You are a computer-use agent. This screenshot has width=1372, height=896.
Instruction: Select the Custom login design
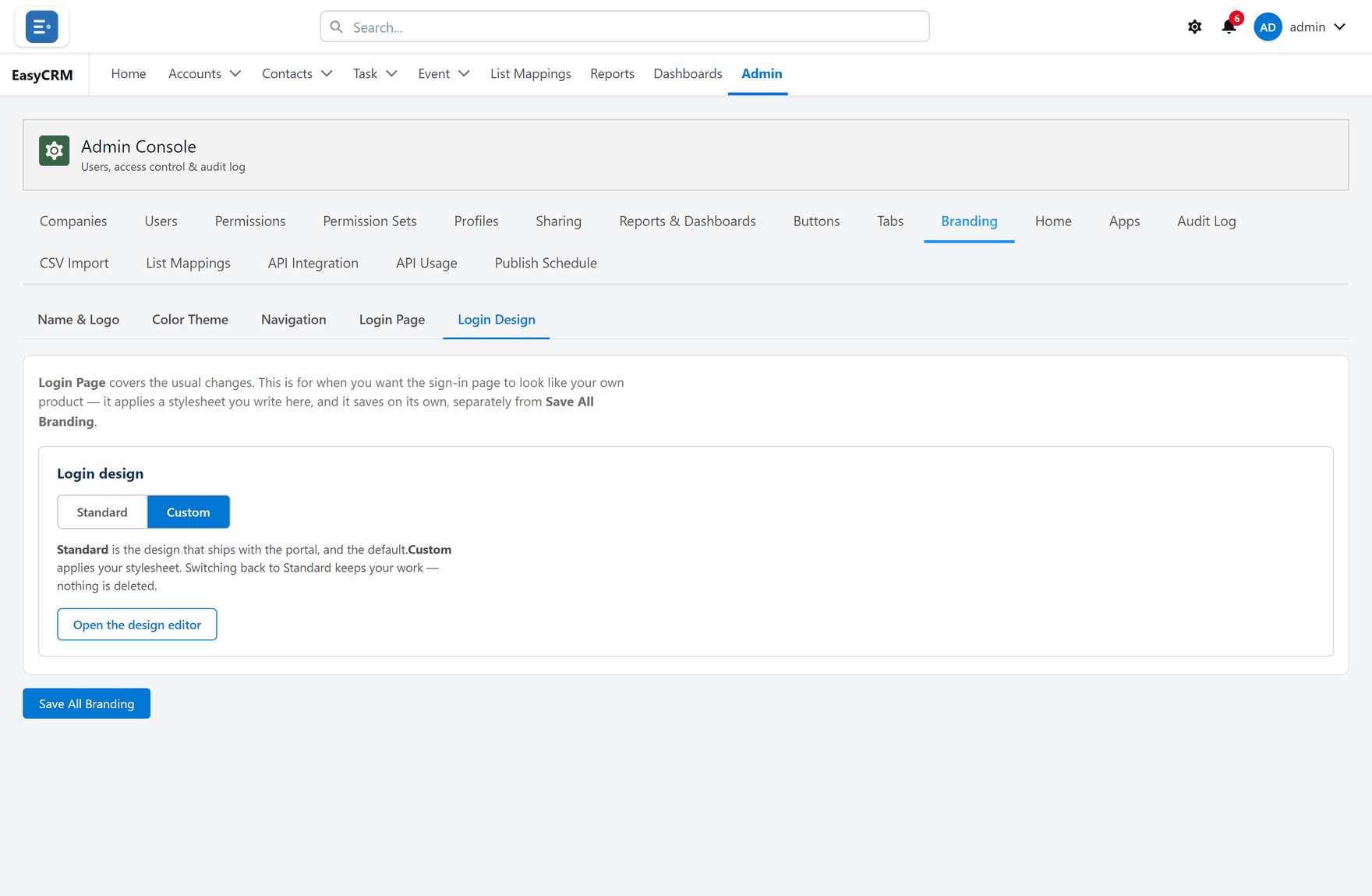click(x=189, y=512)
